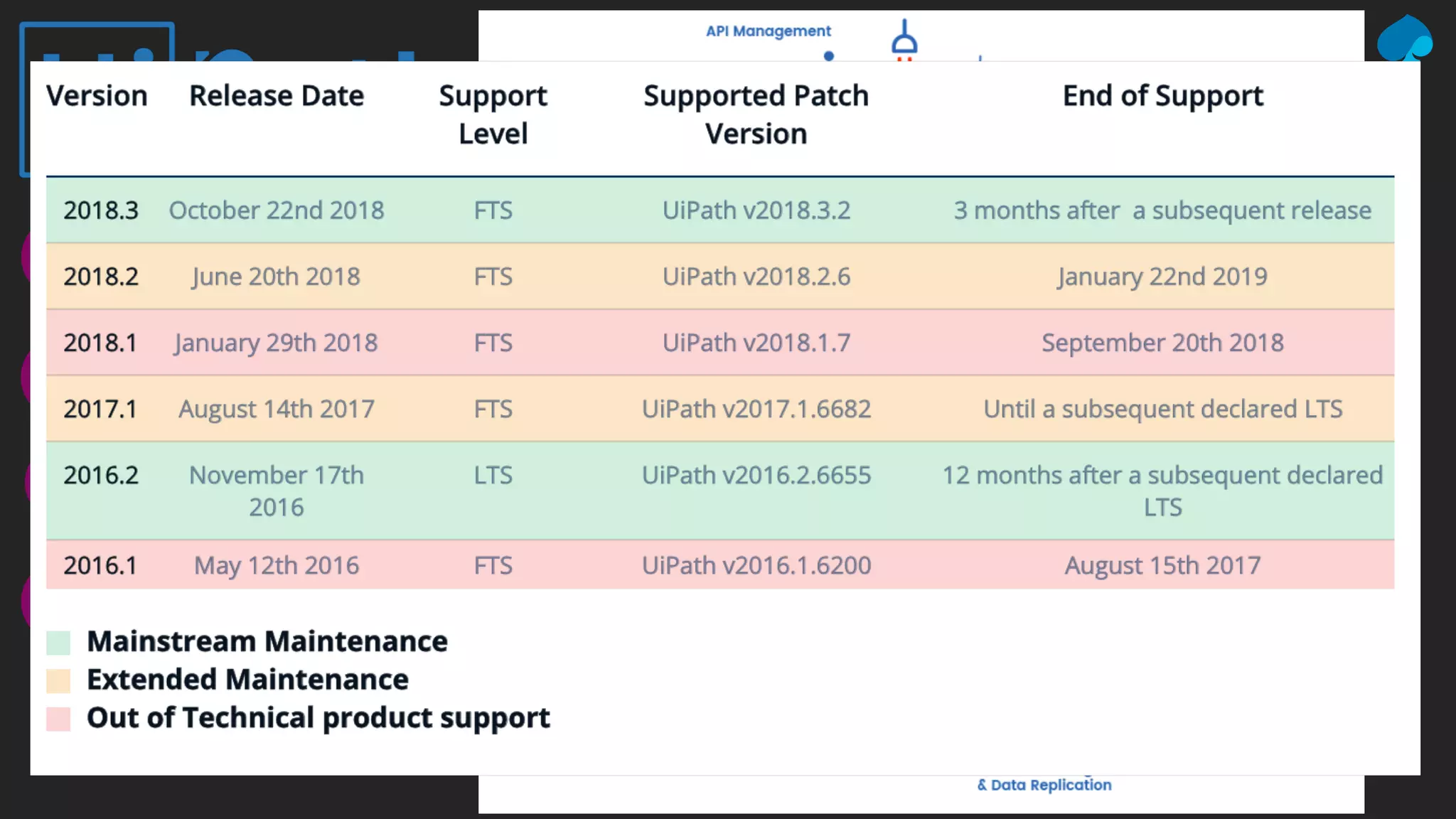This screenshot has width=1456, height=819.
Task: Select the Support Level column header
Action: point(493,114)
